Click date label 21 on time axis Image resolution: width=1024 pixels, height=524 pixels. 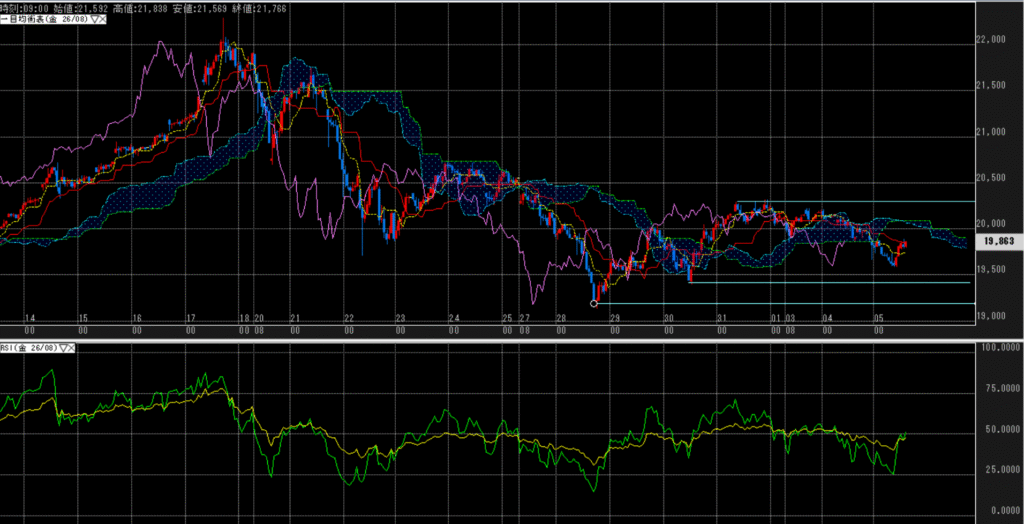pos(295,318)
